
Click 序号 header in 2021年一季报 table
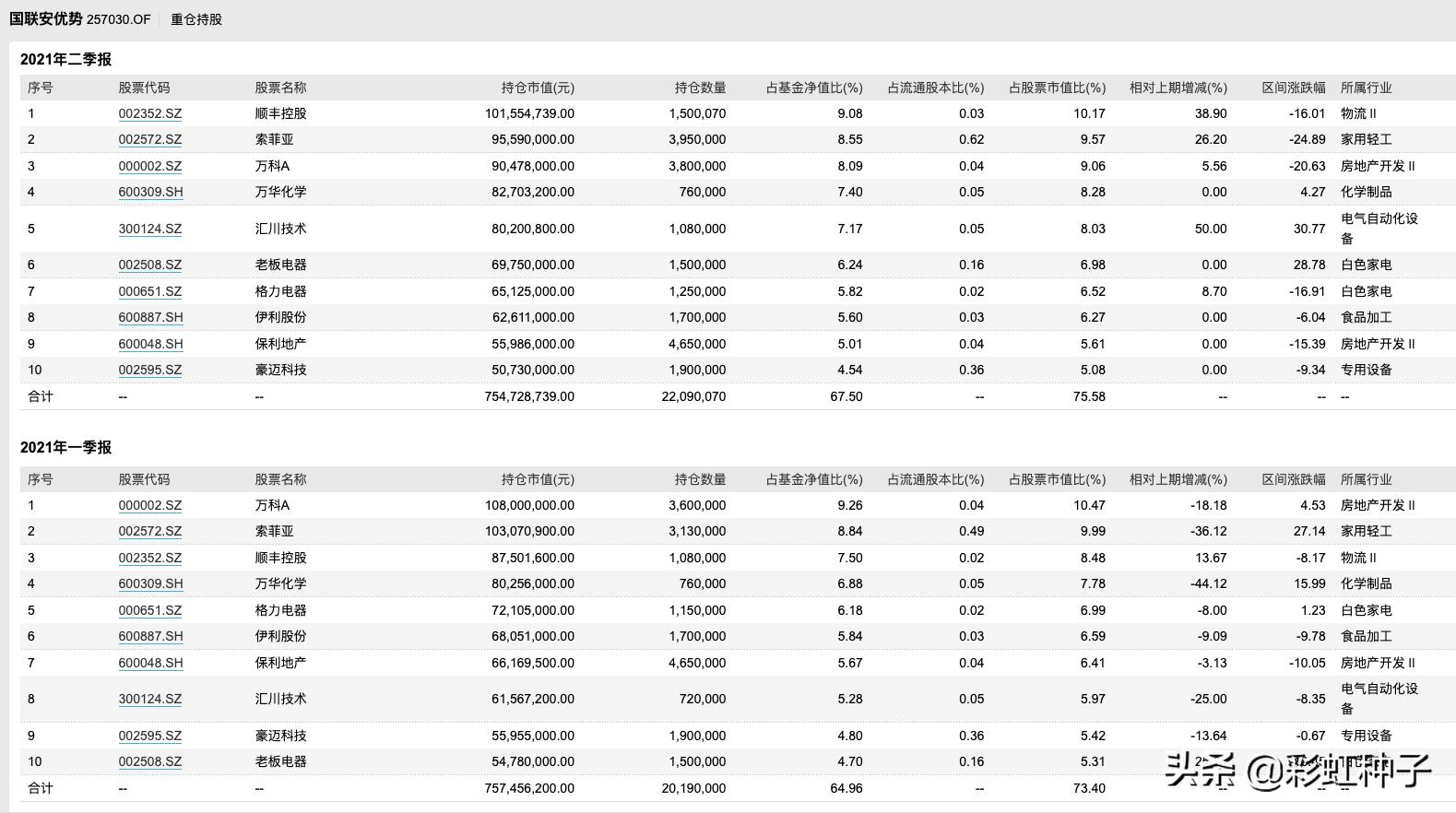pyautogui.click(x=41, y=479)
